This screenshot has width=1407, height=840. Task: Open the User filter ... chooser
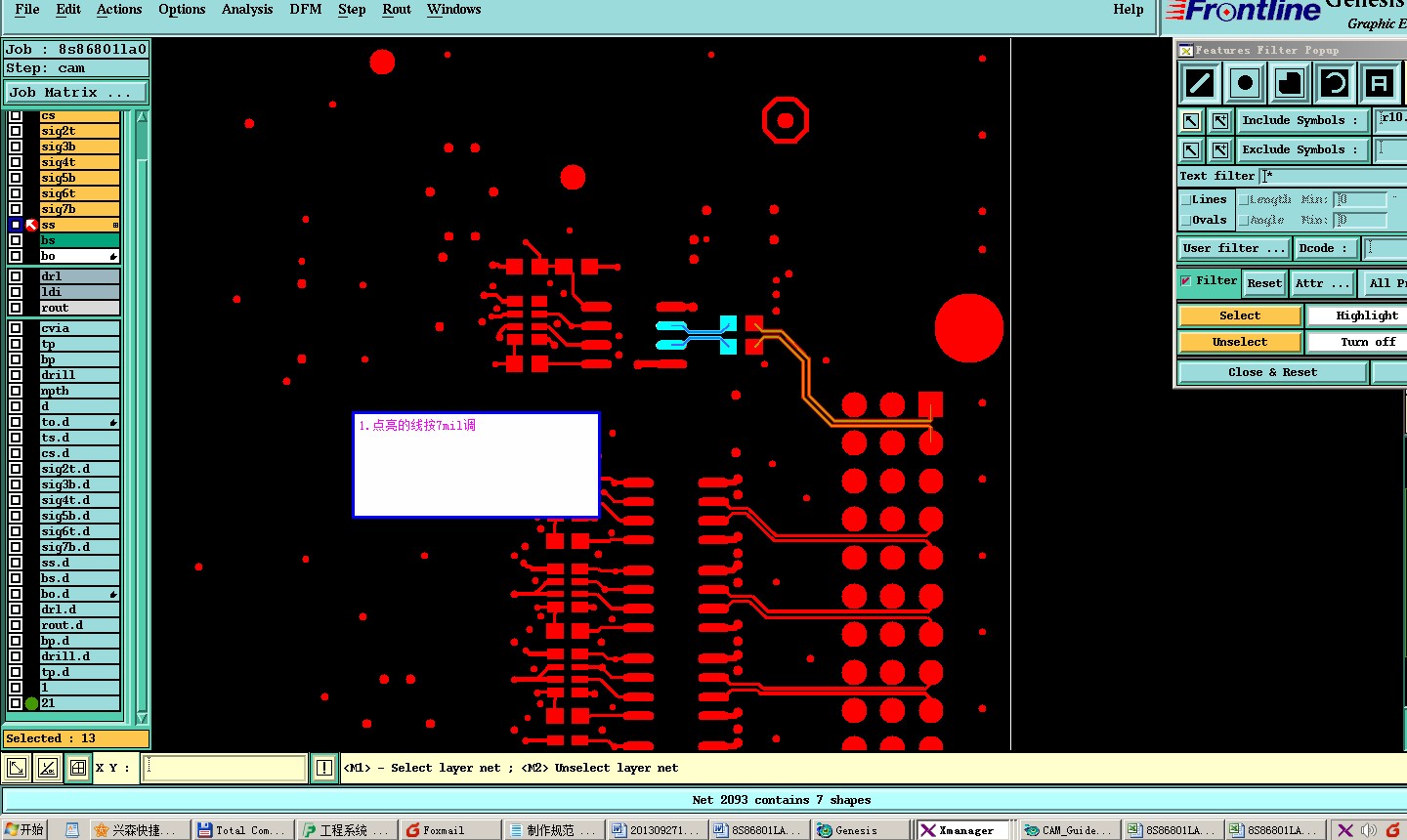[1234, 249]
